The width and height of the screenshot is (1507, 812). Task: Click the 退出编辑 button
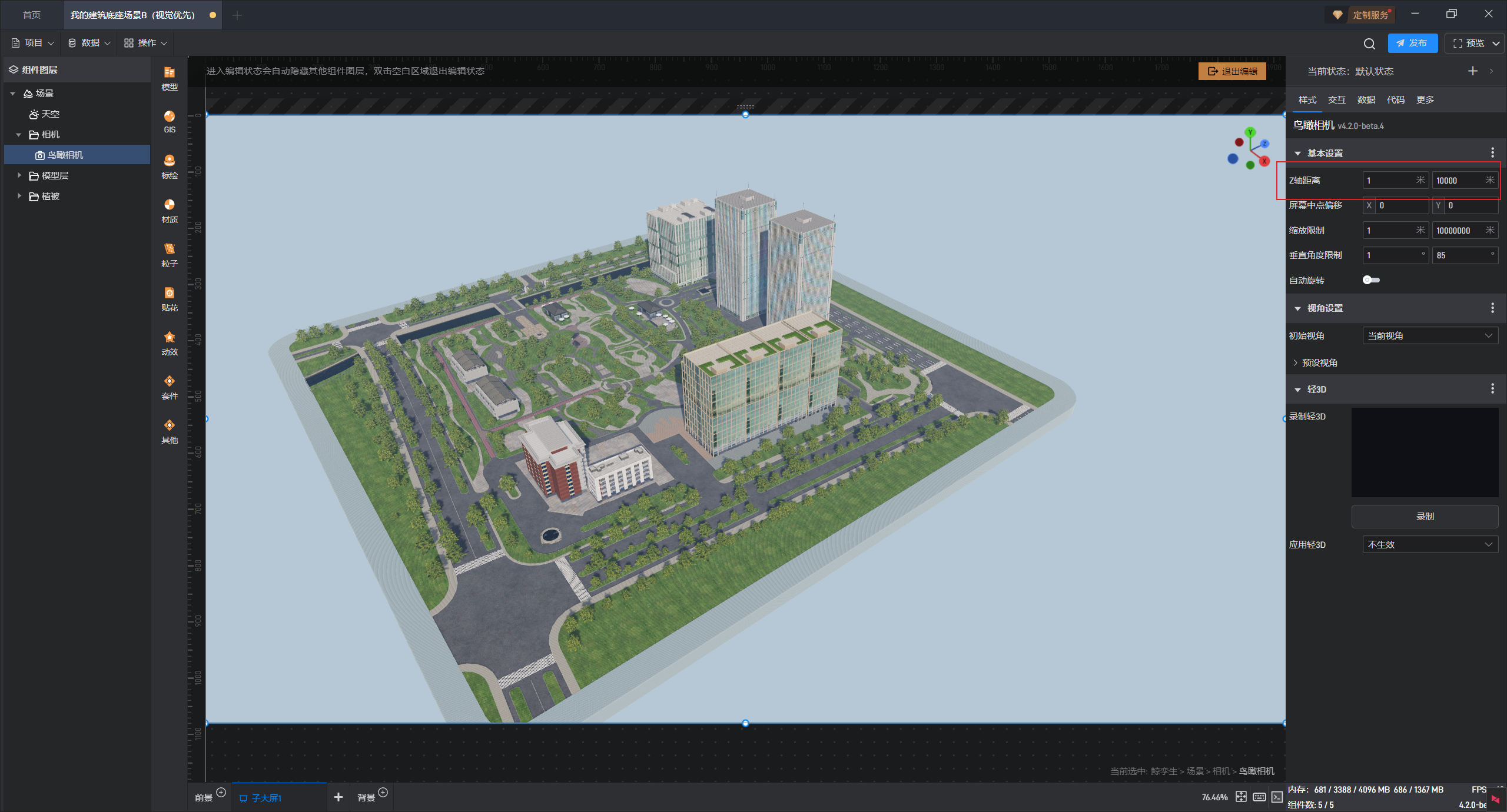1232,71
